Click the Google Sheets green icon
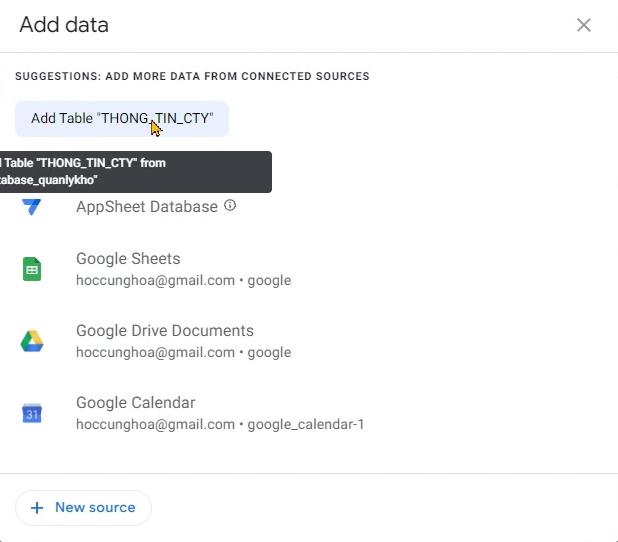The image size is (618, 542). pyautogui.click(x=32, y=269)
